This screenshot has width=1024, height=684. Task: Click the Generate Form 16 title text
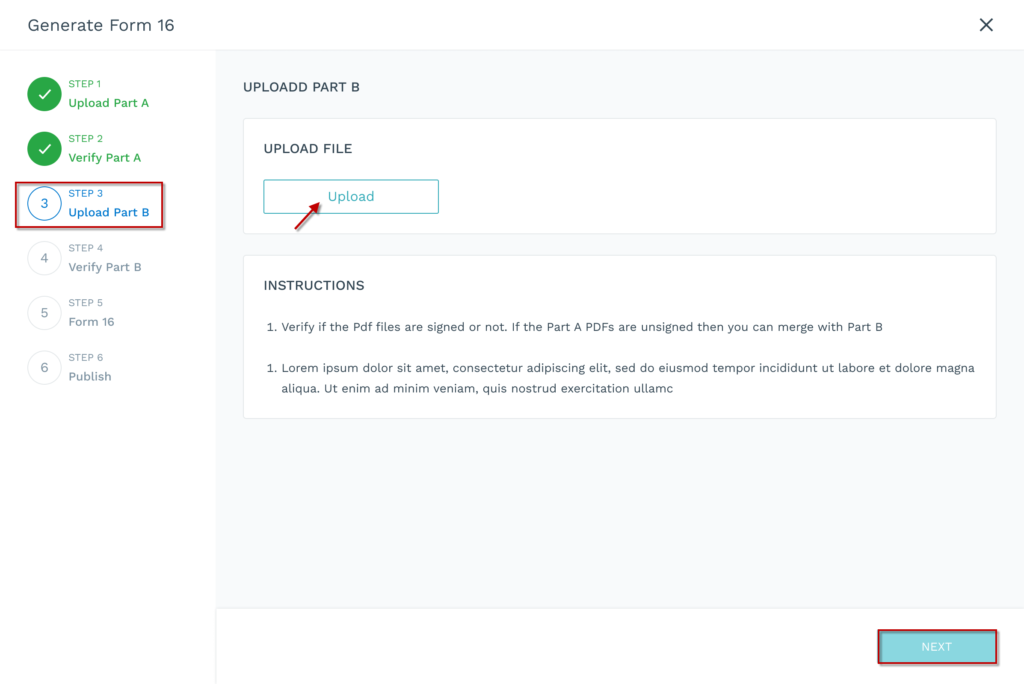point(100,25)
